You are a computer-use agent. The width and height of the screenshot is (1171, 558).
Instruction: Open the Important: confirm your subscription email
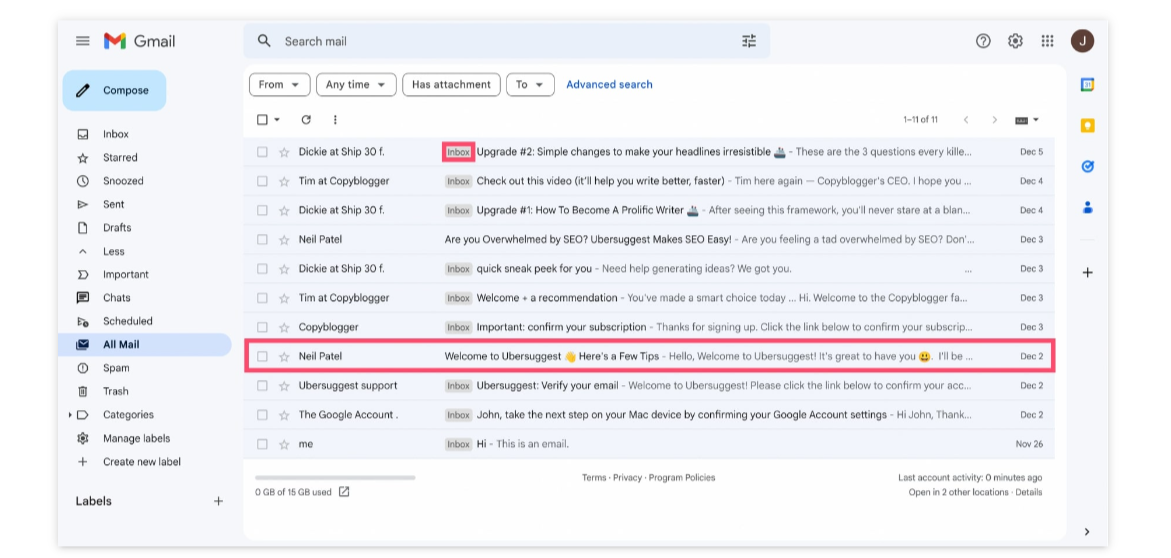pyautogui.click(x=649, y=327)
